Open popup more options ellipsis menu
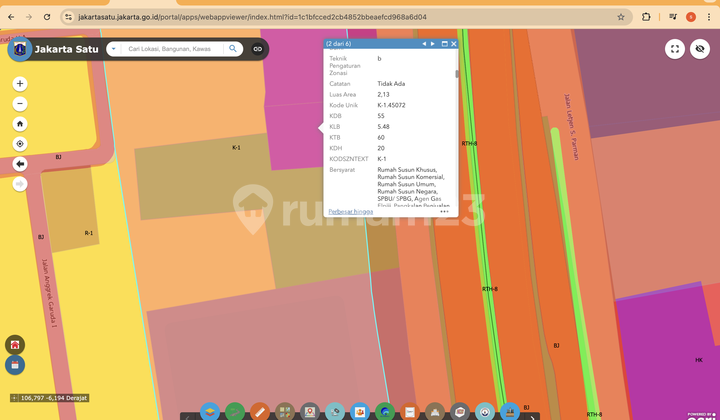Screen dimensions: 720x420 444,212
